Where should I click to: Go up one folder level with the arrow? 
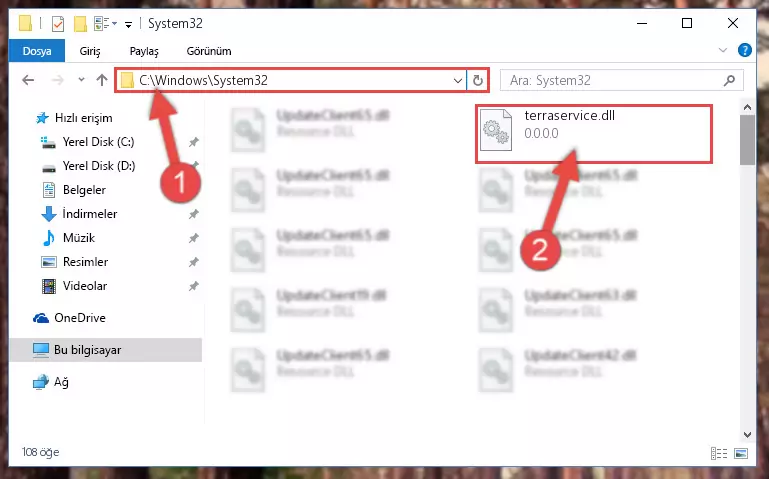102,80
